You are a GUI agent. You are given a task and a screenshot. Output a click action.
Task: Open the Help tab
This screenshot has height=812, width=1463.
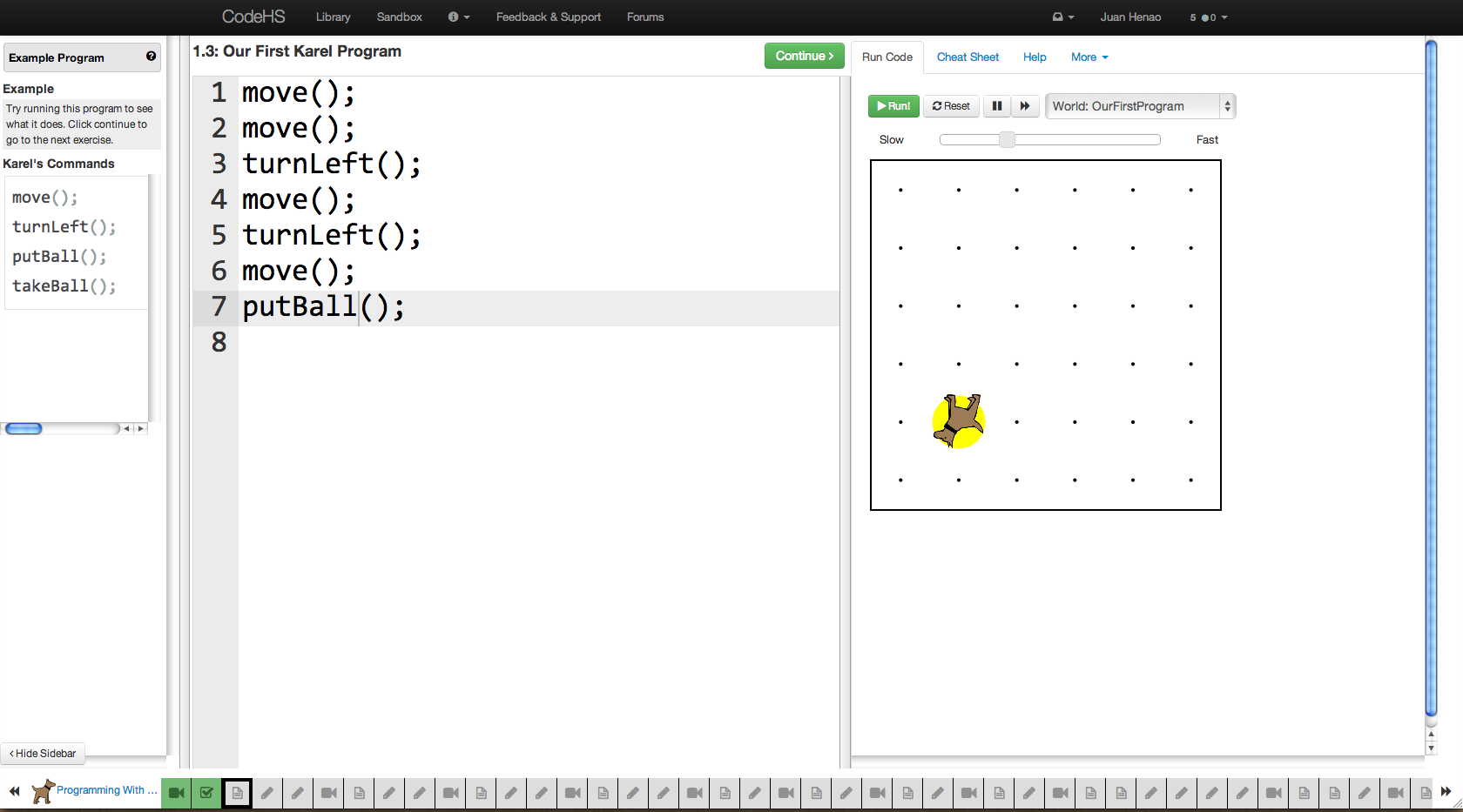pyautogui.click(x=1034, y=57)
